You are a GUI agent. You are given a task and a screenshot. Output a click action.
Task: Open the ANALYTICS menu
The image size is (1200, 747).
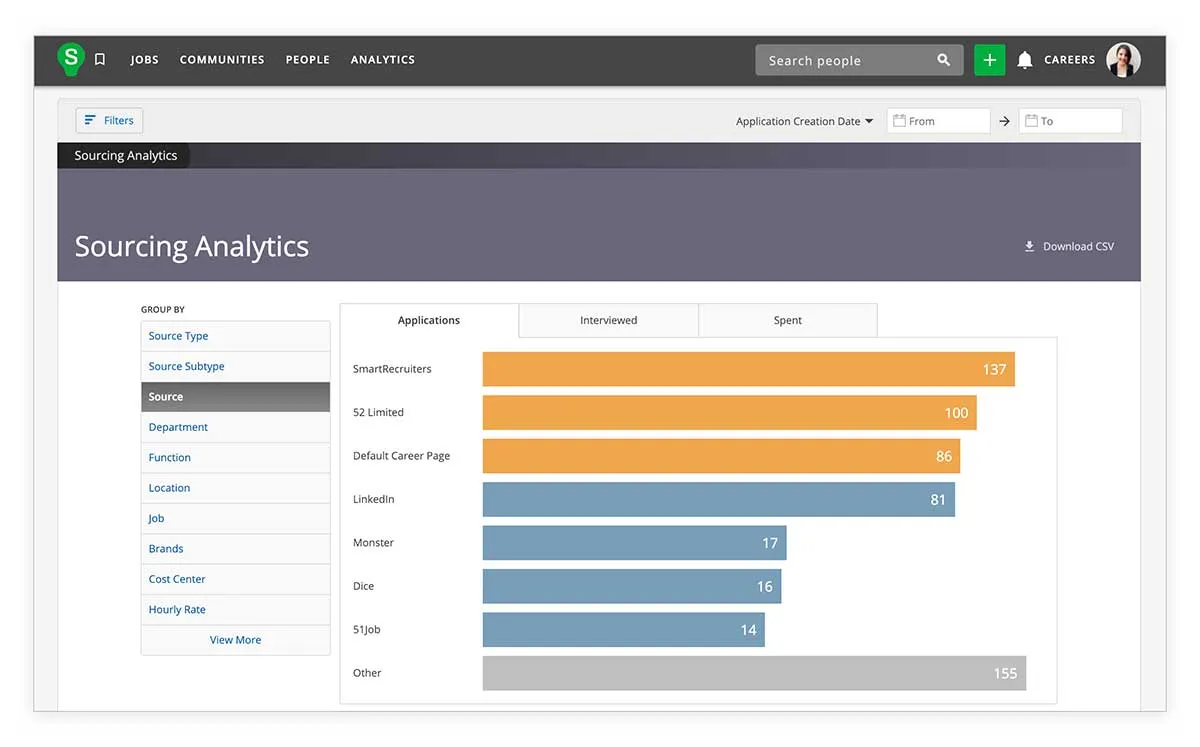pos(382,59)
